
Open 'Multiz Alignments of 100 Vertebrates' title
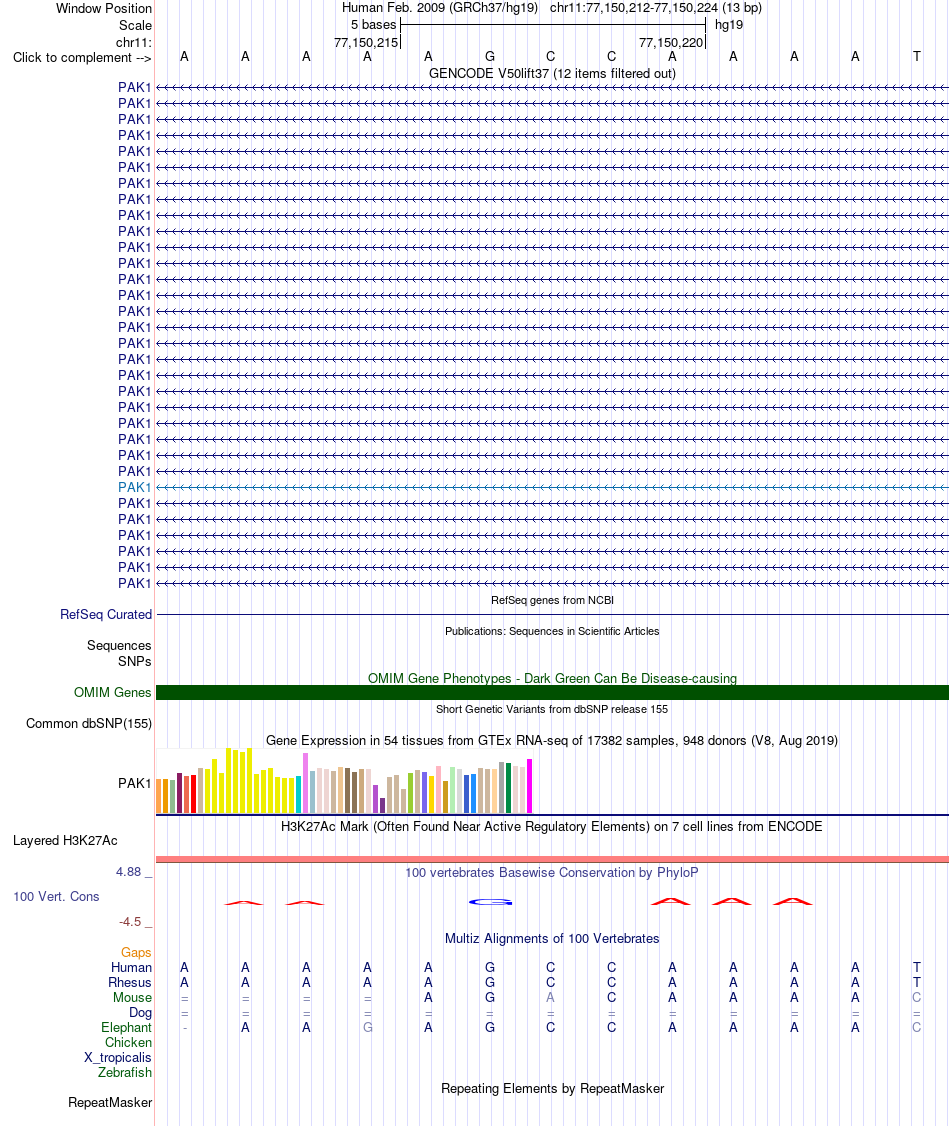(552, 939)
